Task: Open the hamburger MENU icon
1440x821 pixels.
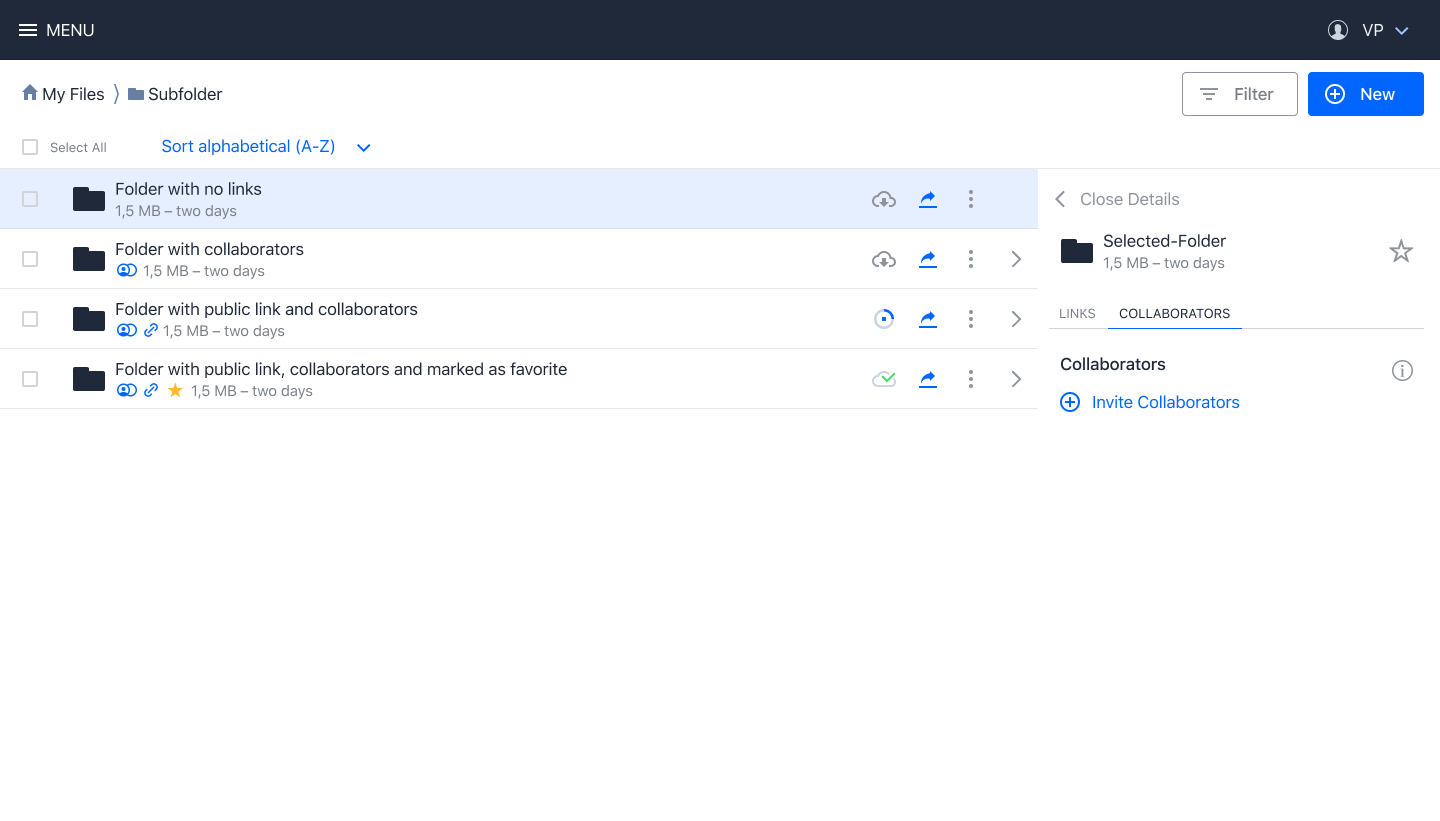Action: (x=28, y=30)
